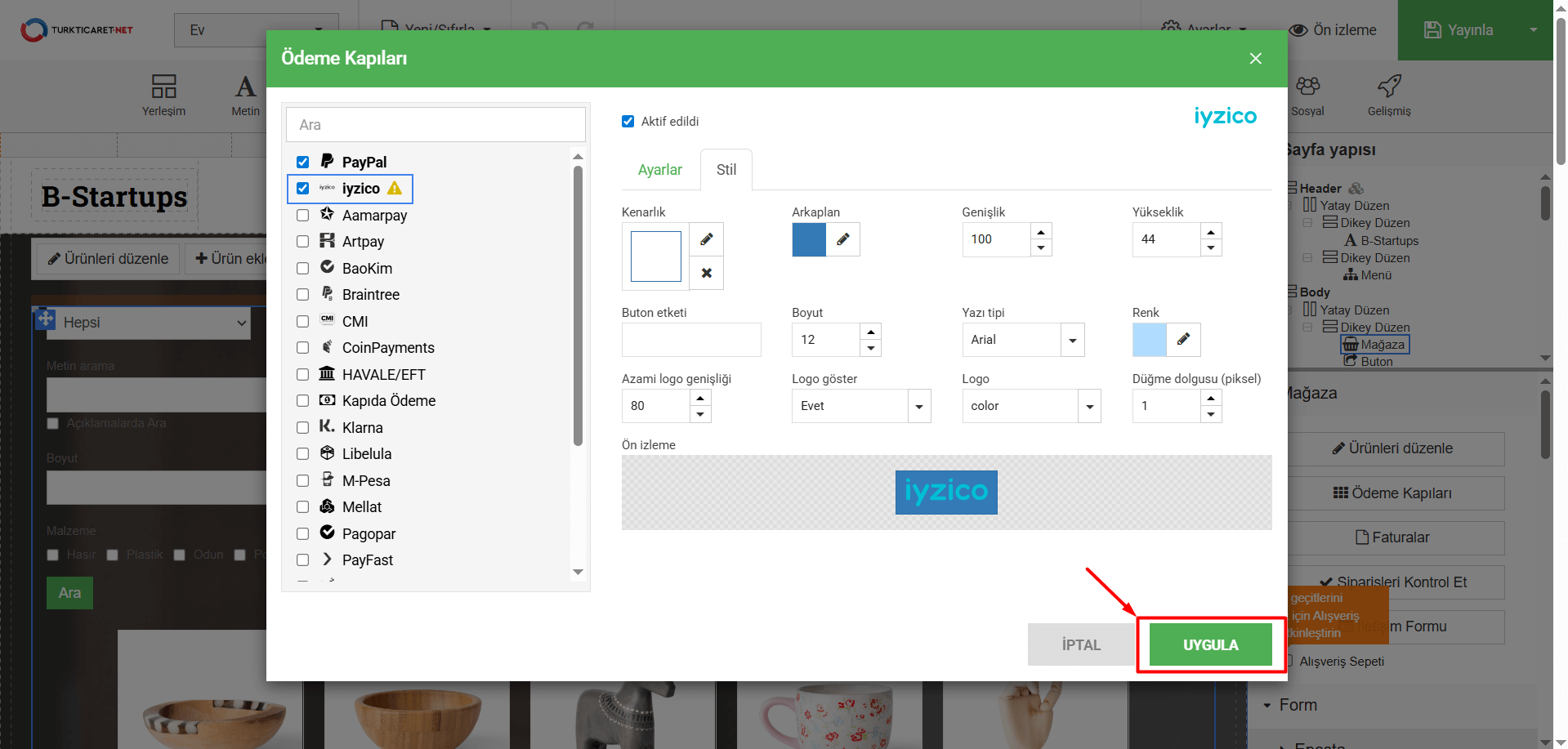Expand the Logo göster dropdown
Viewport: 1568px width, 749px height.
tap(919, 406)
